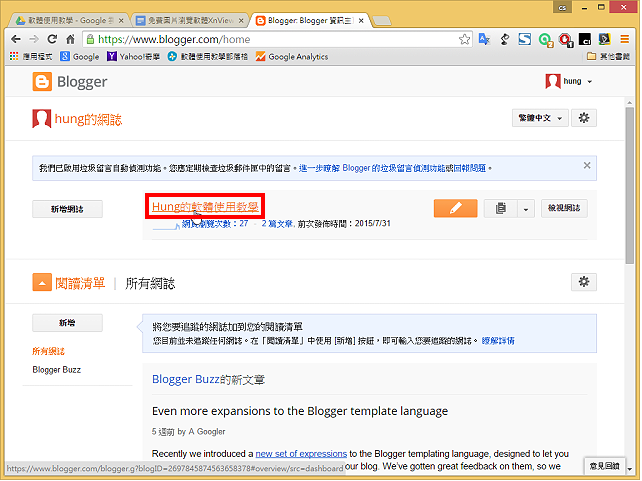
Task: Open the browser home page icon
Action: pyautogui.click(x=70, y=39)
